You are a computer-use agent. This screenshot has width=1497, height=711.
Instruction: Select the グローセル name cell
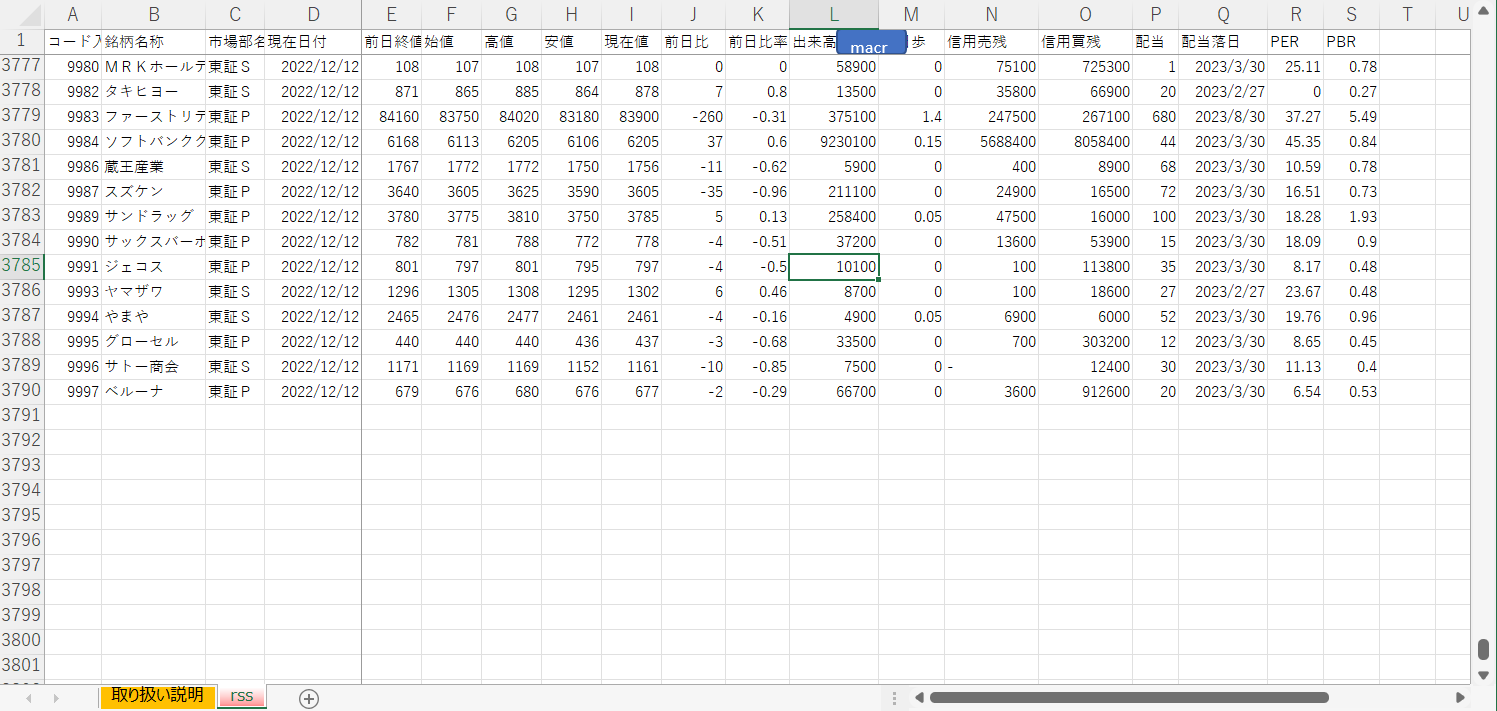point(153,342)
